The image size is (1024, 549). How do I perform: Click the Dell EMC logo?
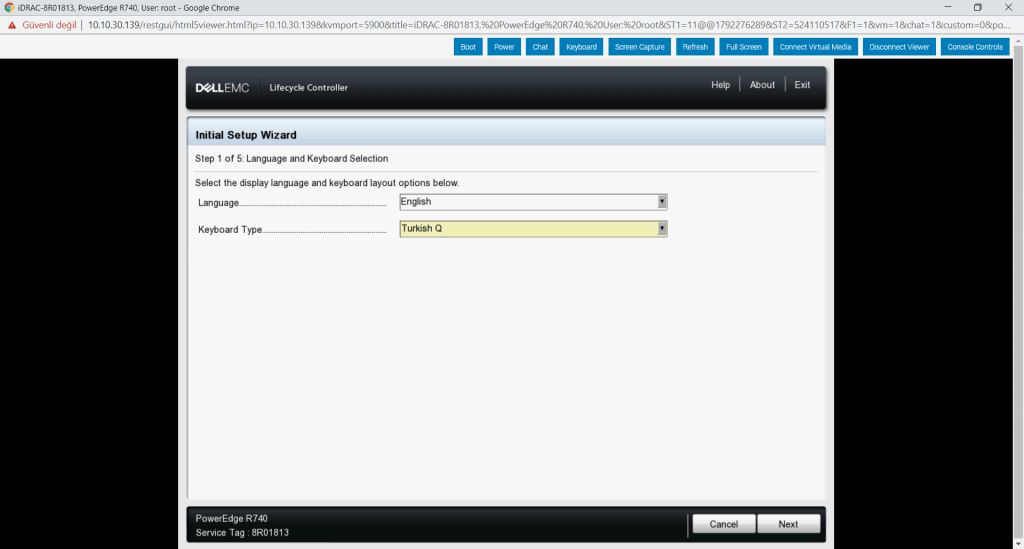pos(222,88)
